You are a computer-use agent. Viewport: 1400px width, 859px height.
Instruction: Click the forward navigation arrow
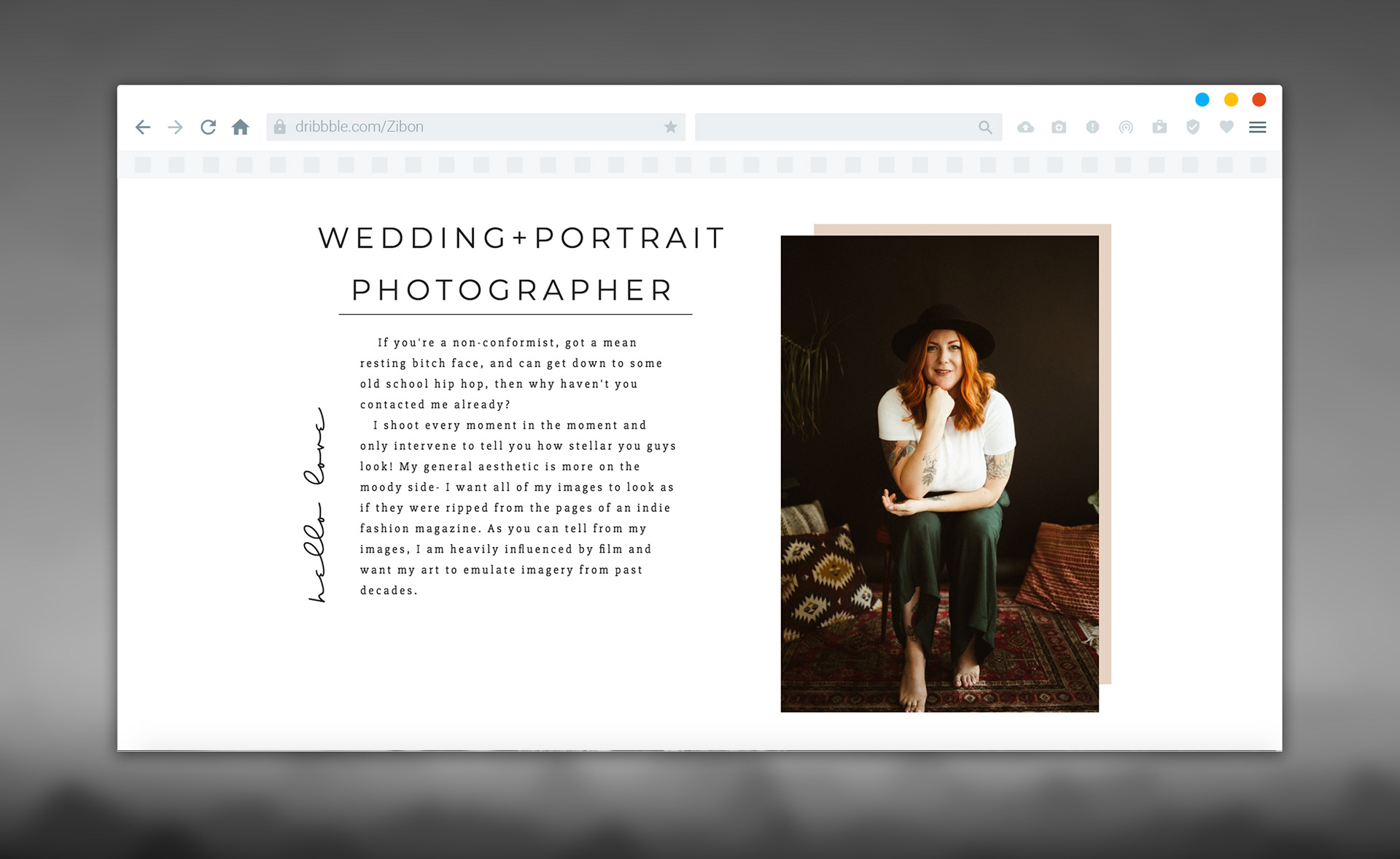pyautogui.click(x=175, y=127)
